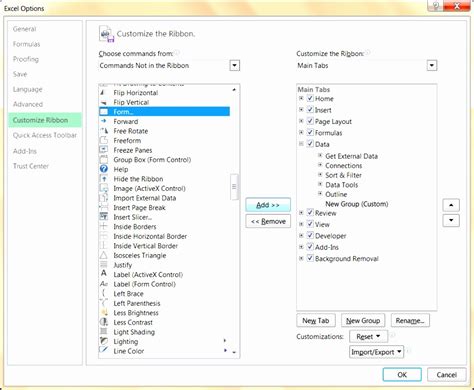
Task: Click the Image (ActiveX Control) icon
Action: click(104, 188)
